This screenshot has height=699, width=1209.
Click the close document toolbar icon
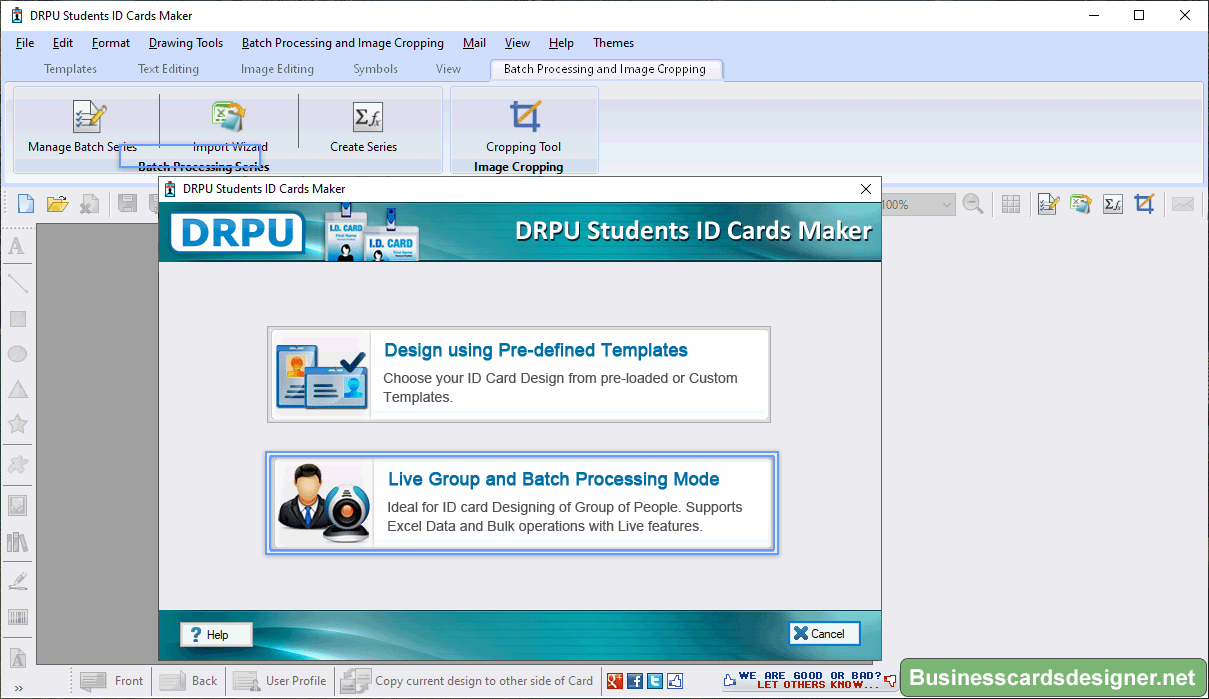pyautogui.click(x=90, y=204)
